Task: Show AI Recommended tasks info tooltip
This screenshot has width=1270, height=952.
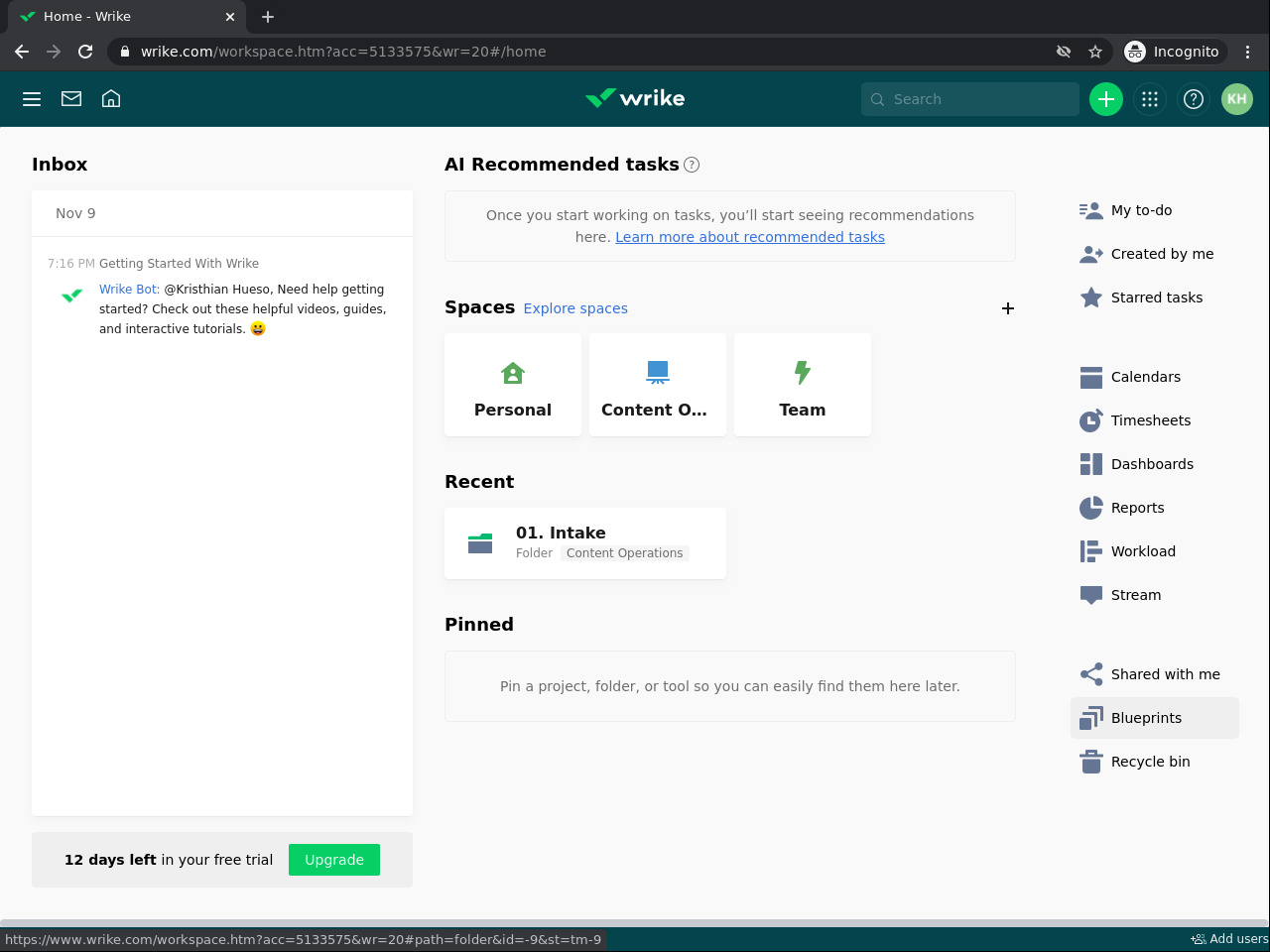Action: pos(692,165)
